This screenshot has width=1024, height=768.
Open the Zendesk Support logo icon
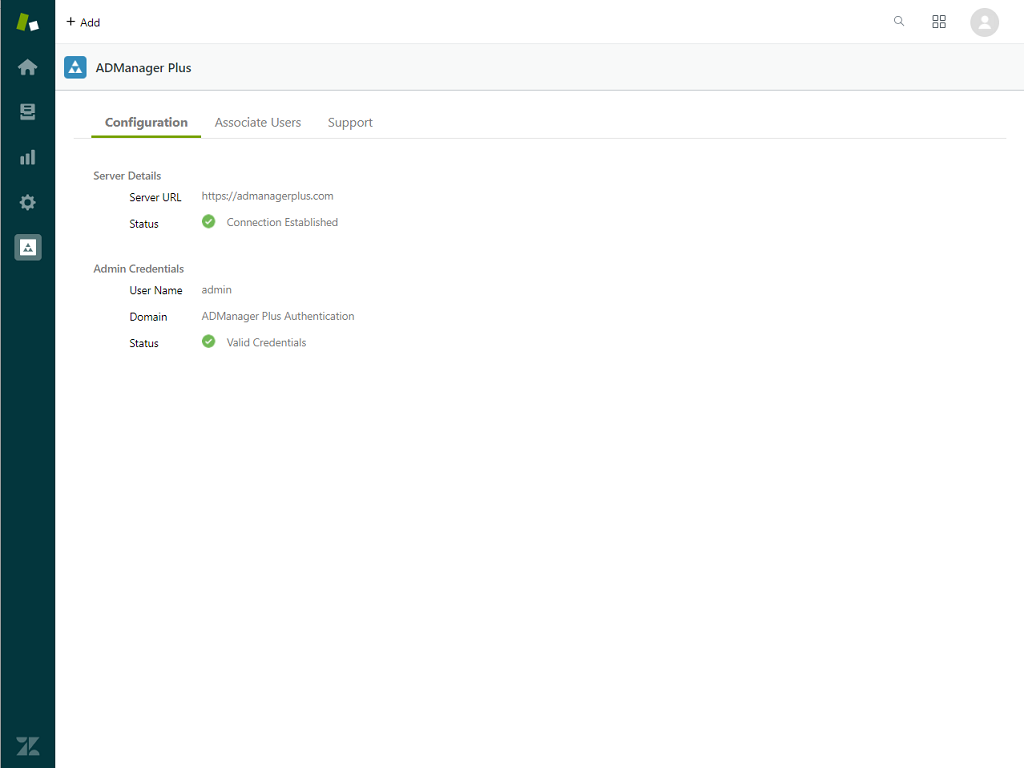tap(27, 22)
